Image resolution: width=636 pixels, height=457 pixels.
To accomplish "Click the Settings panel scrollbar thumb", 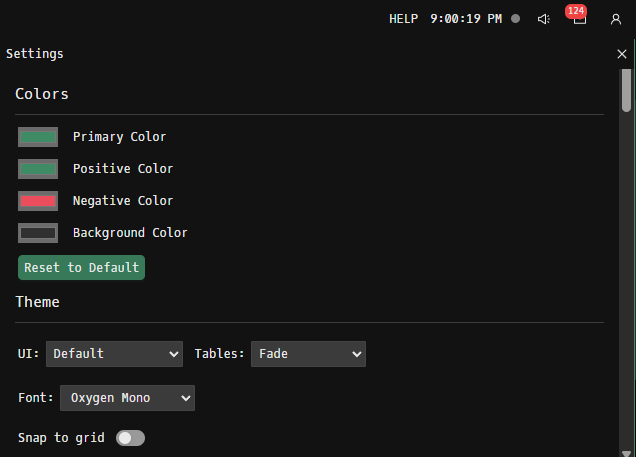I will point(626,90).
